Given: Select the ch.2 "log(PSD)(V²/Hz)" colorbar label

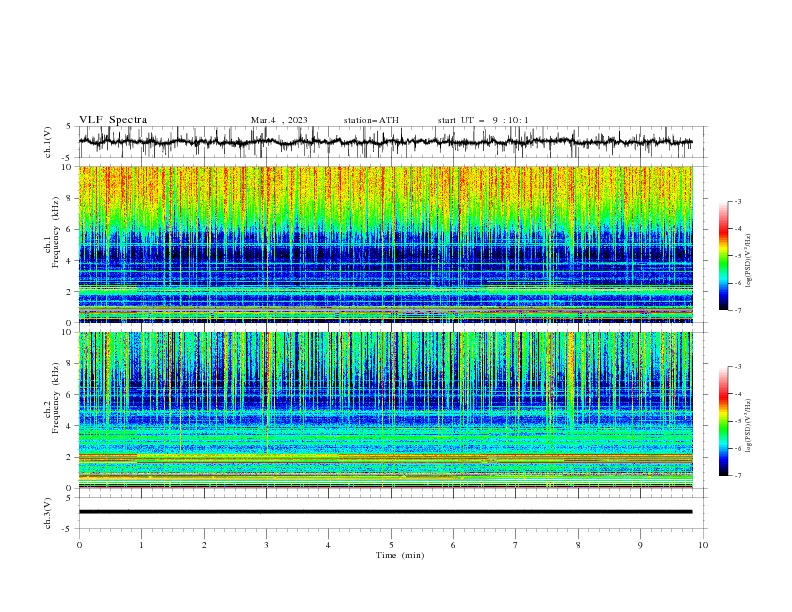Looking at the screenshot, I should [x=749, y=425].
